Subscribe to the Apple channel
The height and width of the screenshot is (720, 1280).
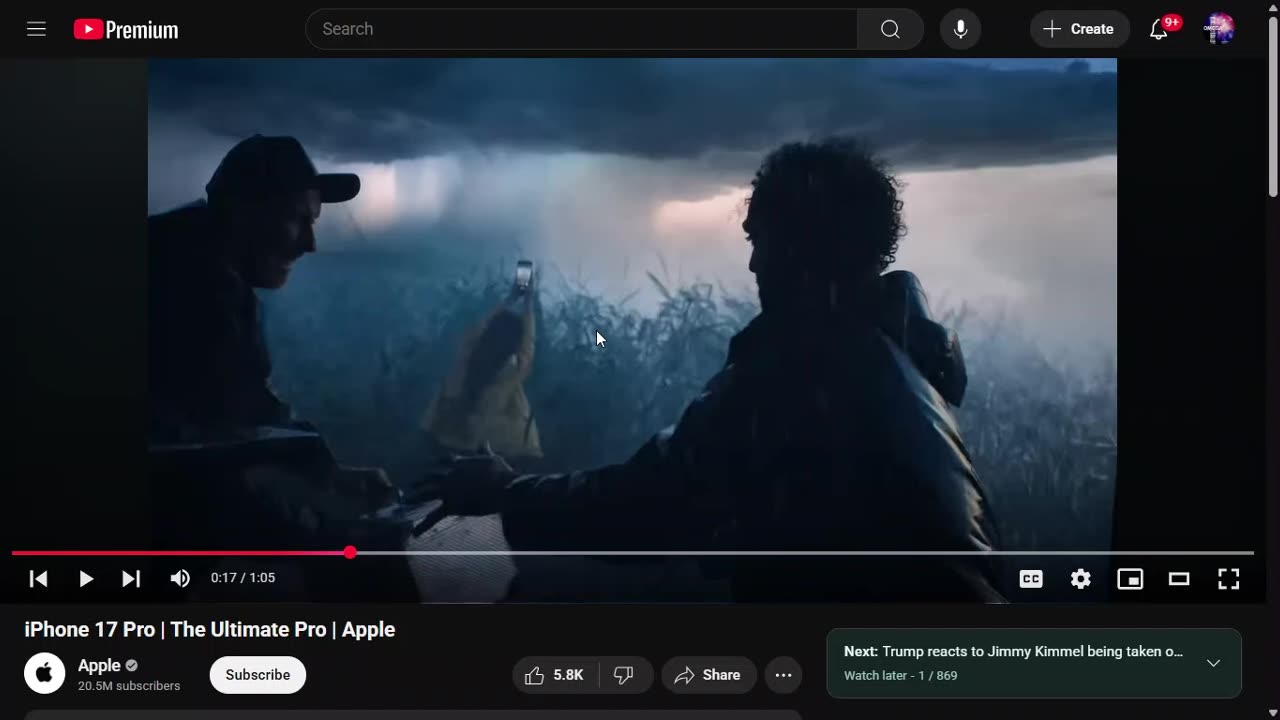pyautogui.click(x=258, y=675)
